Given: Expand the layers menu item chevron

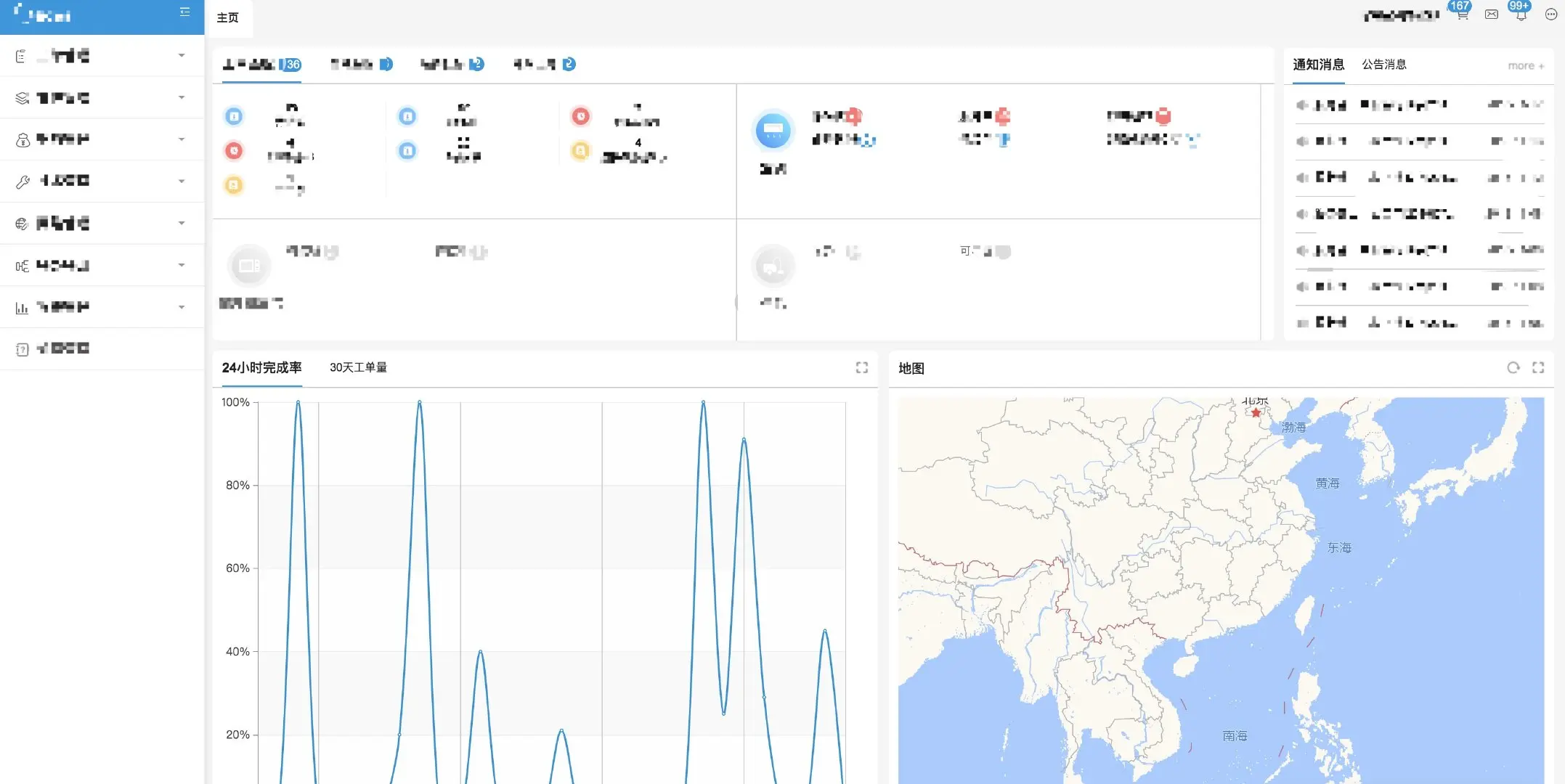Looking at the screenshot, I should pyautogui.click(x=181, y=98).
